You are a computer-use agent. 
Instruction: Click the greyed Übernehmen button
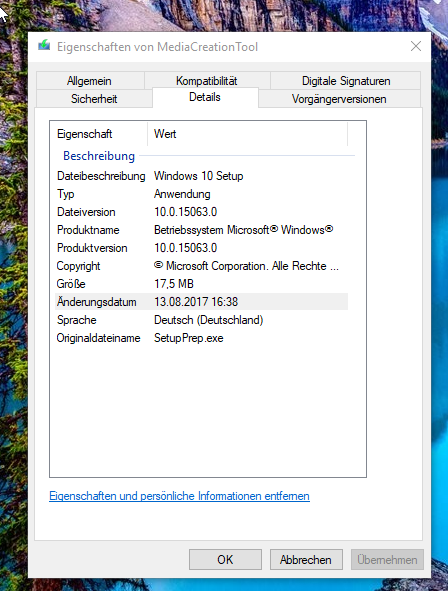pos(387,559)
